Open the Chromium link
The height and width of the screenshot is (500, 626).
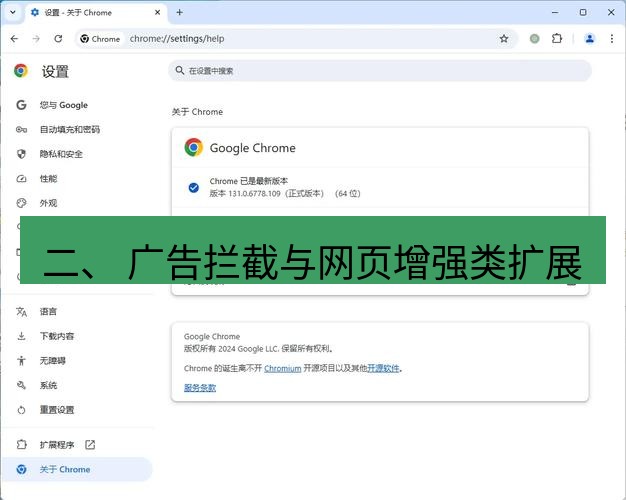pos(283,368)
